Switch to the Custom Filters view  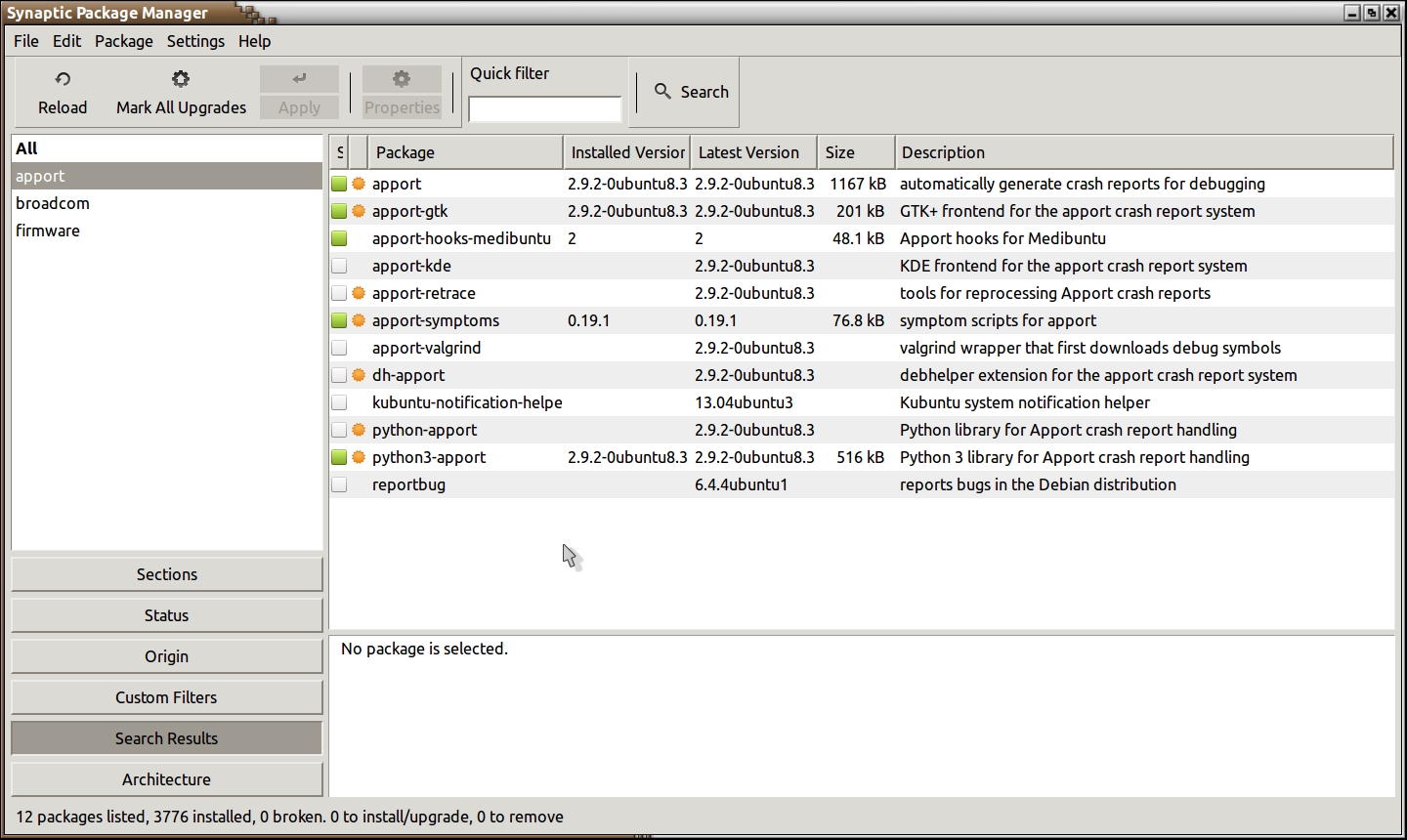click(166, 697)
